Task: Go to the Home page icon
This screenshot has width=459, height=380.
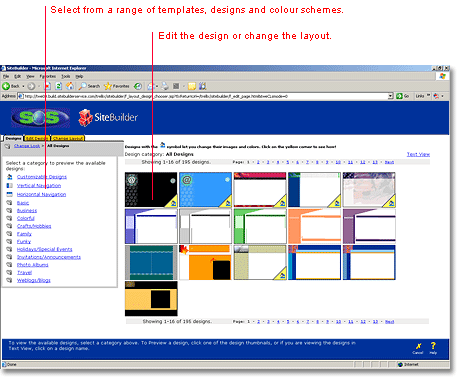Action: (x=70, y=86)
